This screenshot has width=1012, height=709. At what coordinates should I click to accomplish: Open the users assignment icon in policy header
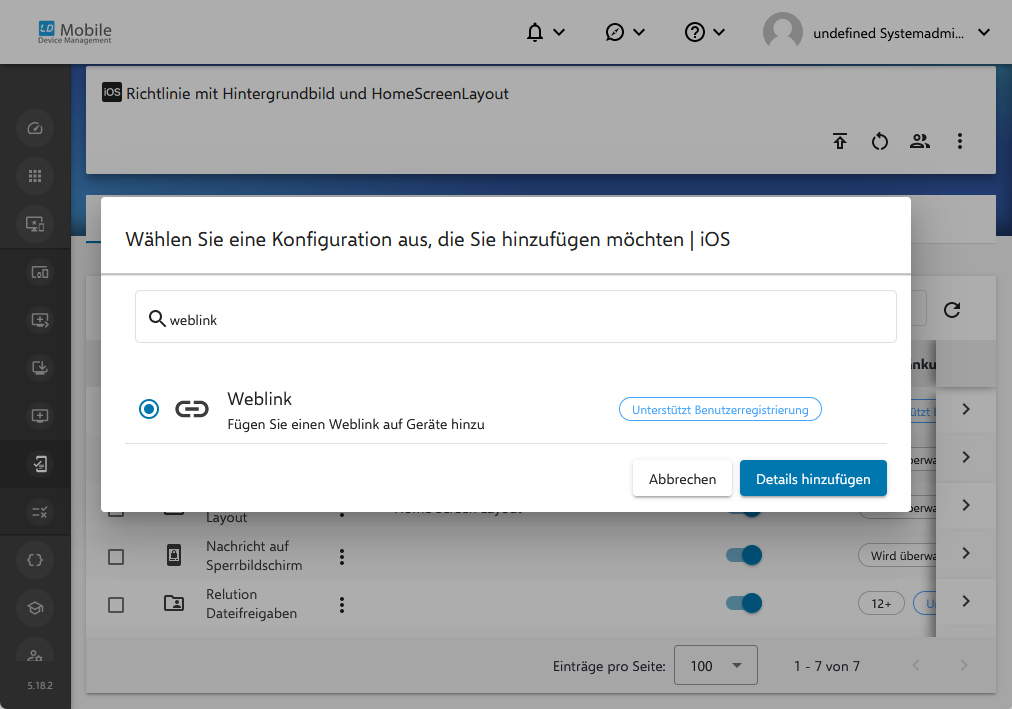[x=920, y=141]
